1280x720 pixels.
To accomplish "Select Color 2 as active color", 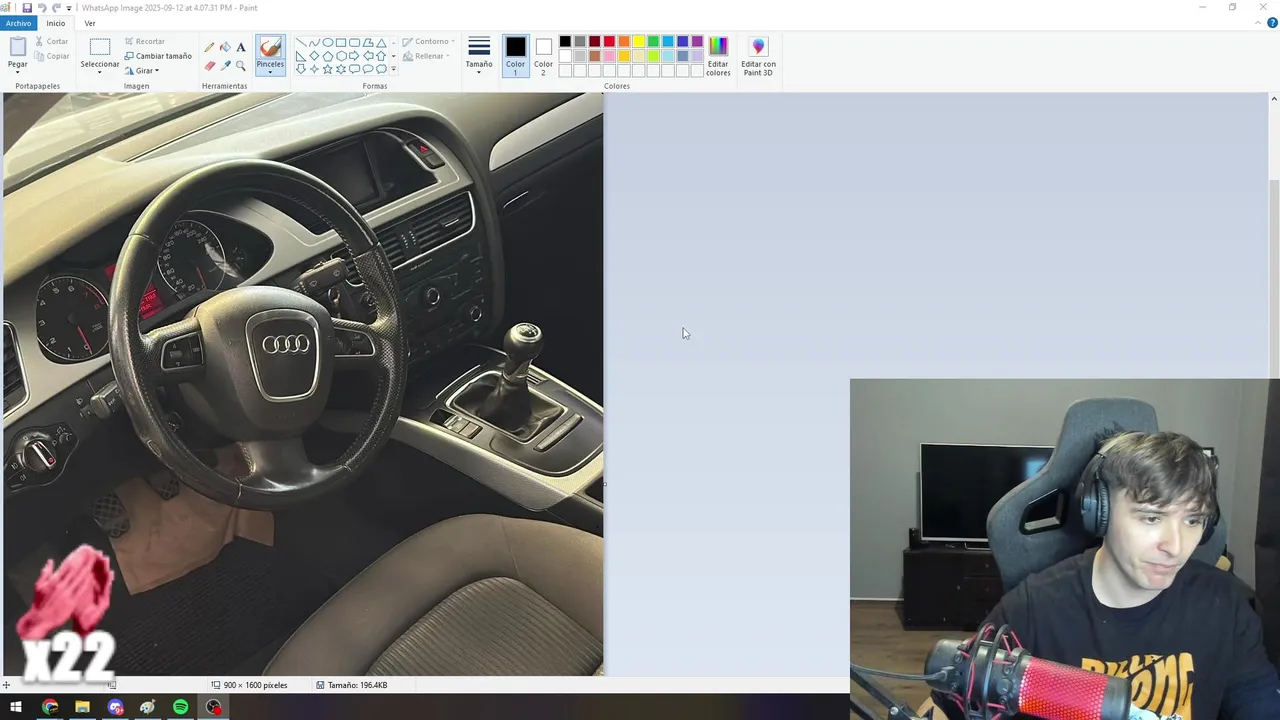I will coord(543,56).
